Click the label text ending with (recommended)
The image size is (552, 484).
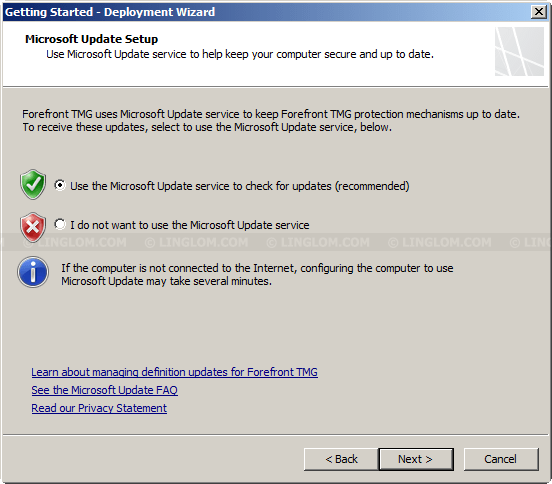click(240, 186)
